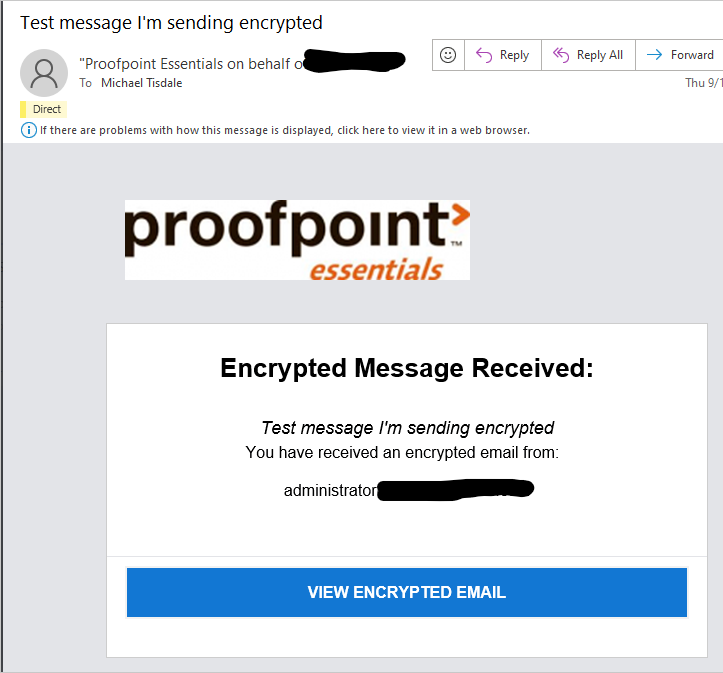Forward this email message
Screen dimensions: 723x673
681,55
